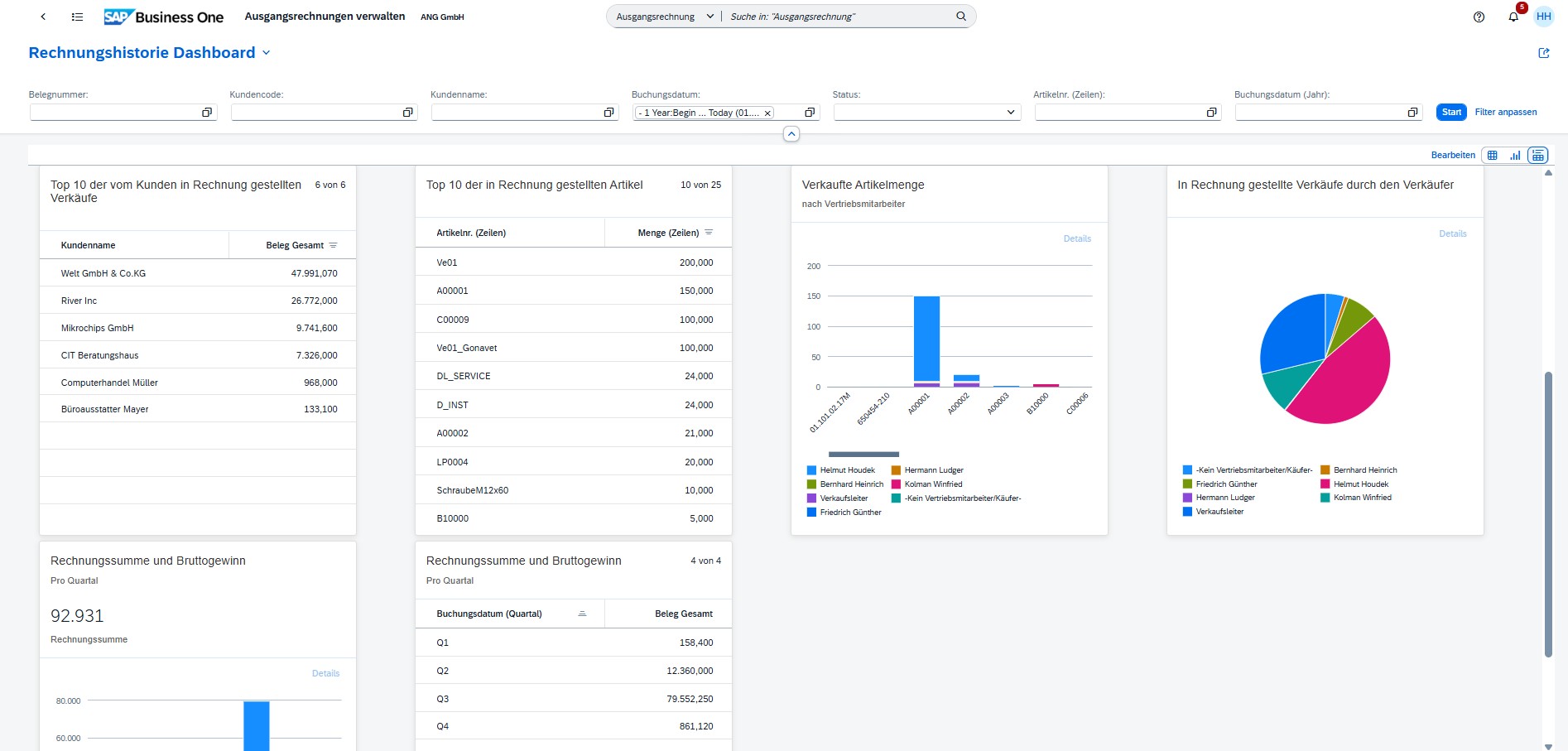Select the Ausgangsrechnungen verwalten header entry

324,16
